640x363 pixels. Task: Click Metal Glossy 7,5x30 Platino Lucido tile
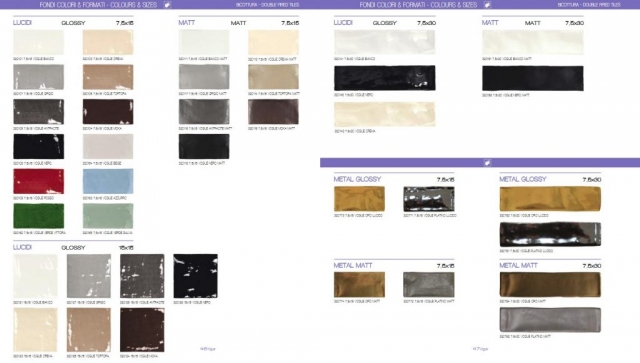coord(550,234)
